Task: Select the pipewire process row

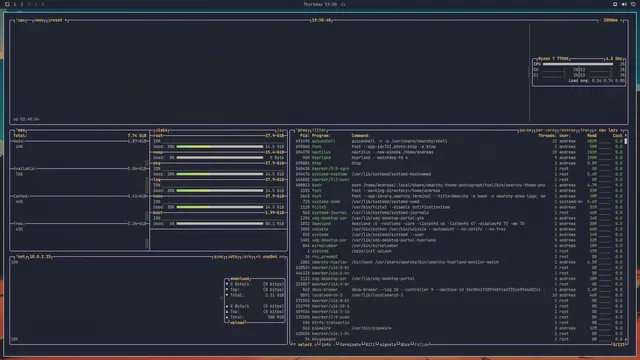Action: click(459, 328)
